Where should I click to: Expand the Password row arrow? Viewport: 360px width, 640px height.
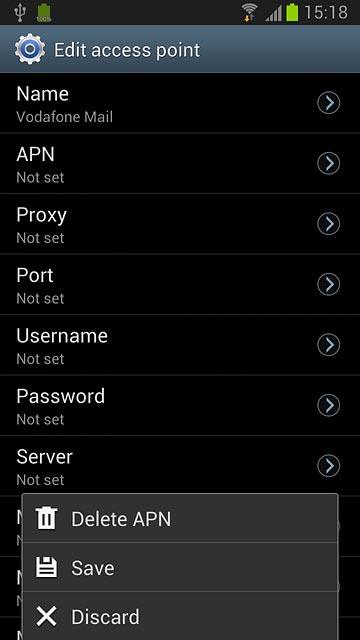coord(328,405)
